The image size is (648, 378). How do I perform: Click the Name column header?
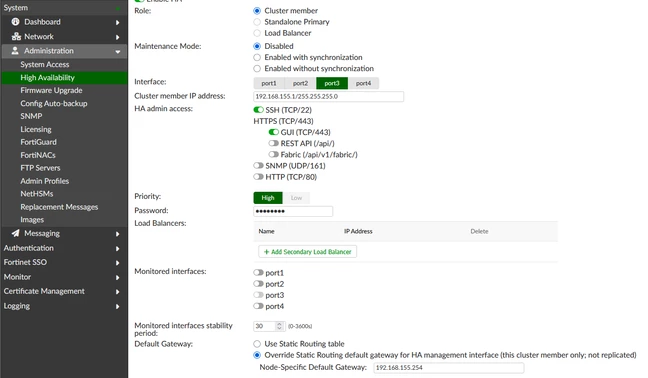(x=266, y=231)
